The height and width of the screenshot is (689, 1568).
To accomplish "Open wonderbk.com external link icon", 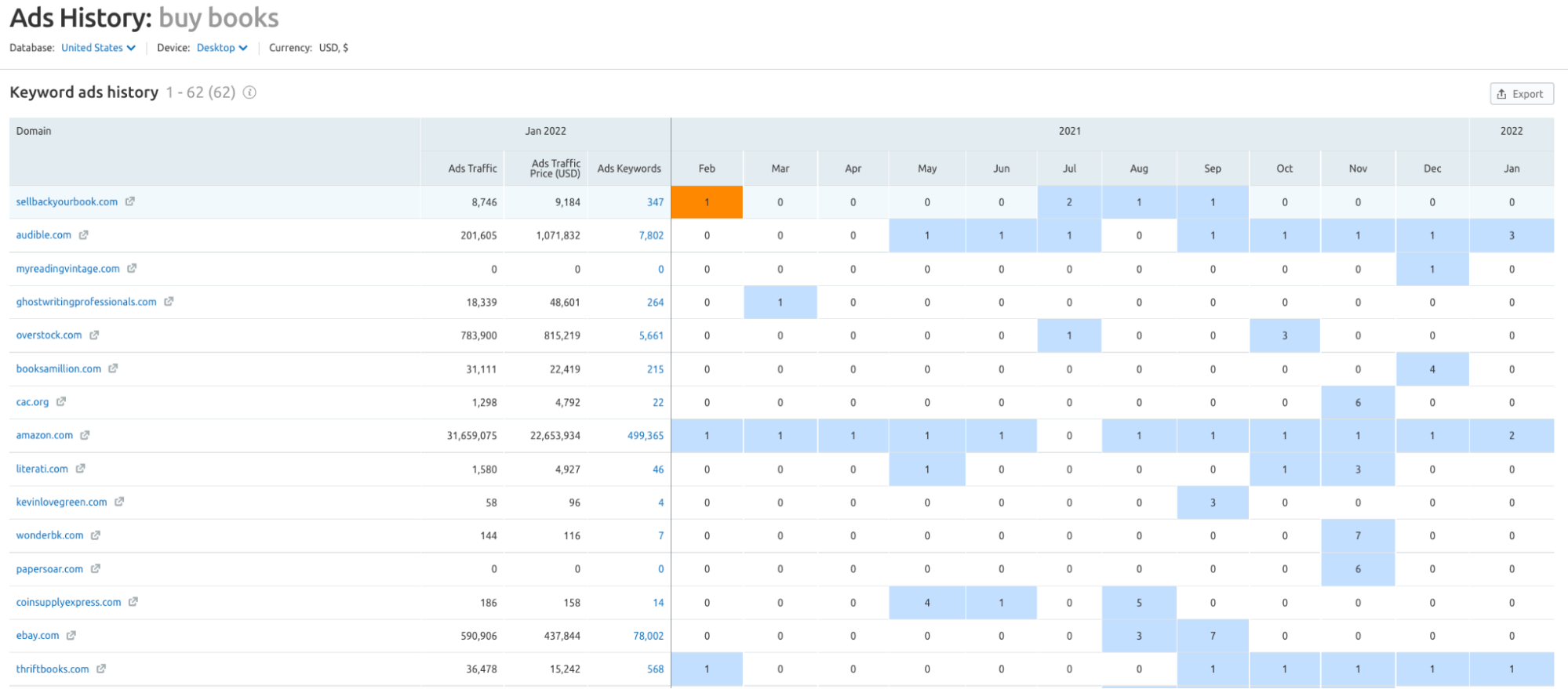I will click(96, 535).
